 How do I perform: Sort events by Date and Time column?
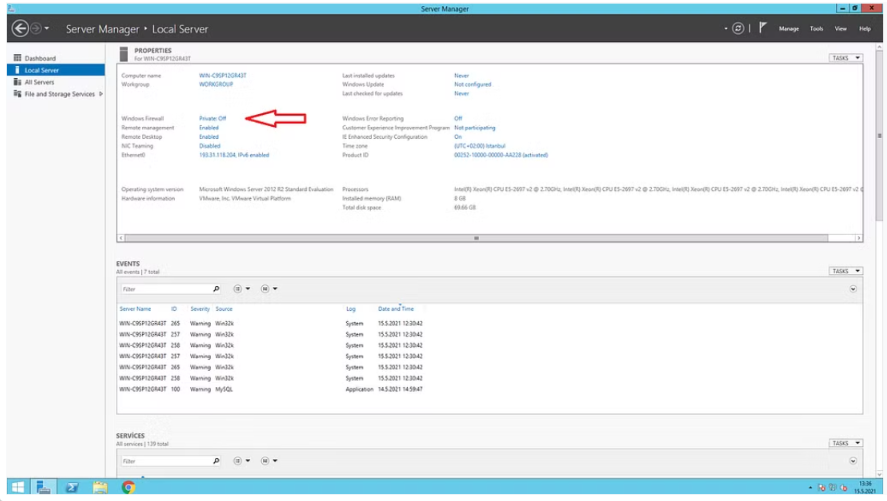click(x=396, y=309)
